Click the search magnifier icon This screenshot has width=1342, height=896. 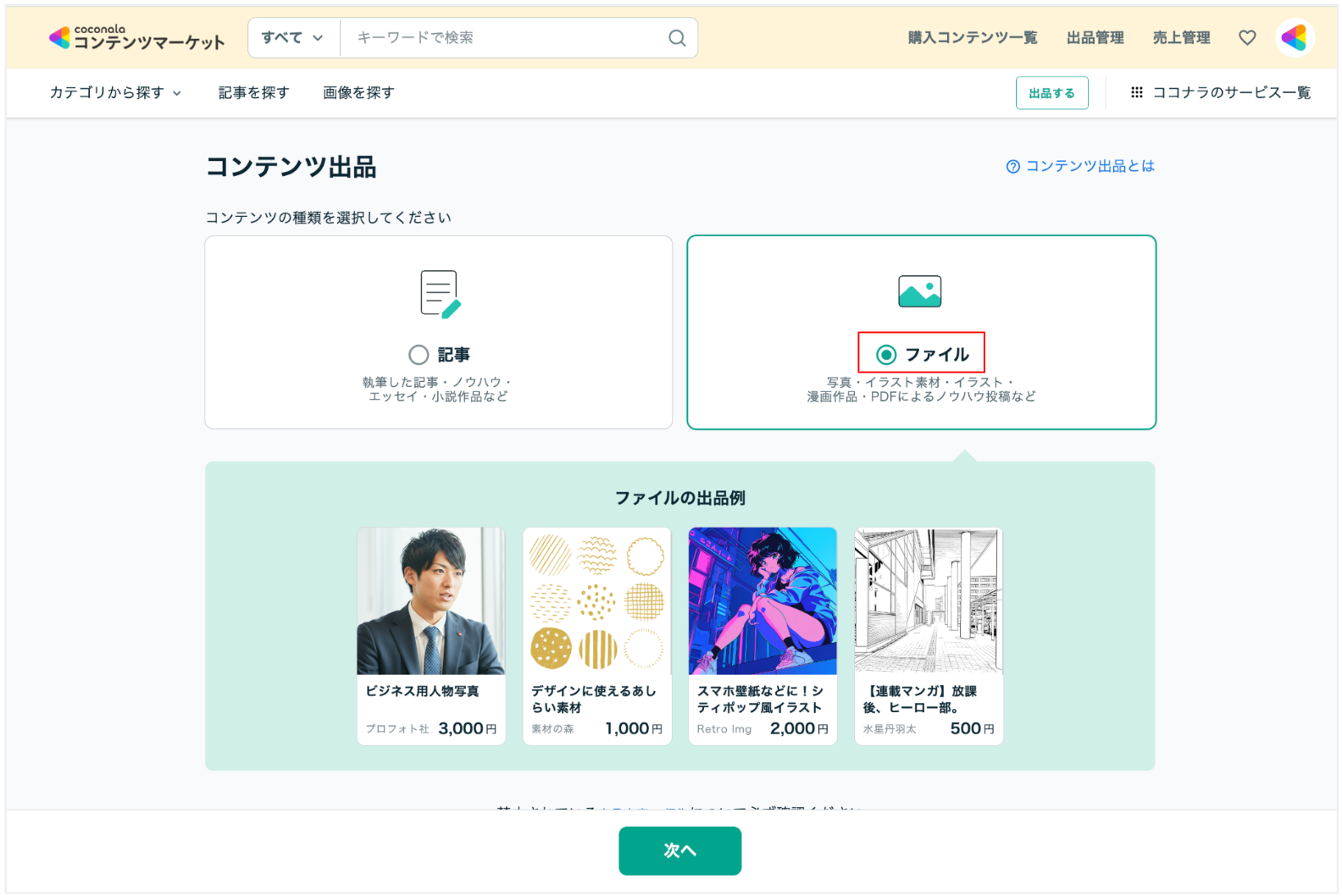(676, 38)
